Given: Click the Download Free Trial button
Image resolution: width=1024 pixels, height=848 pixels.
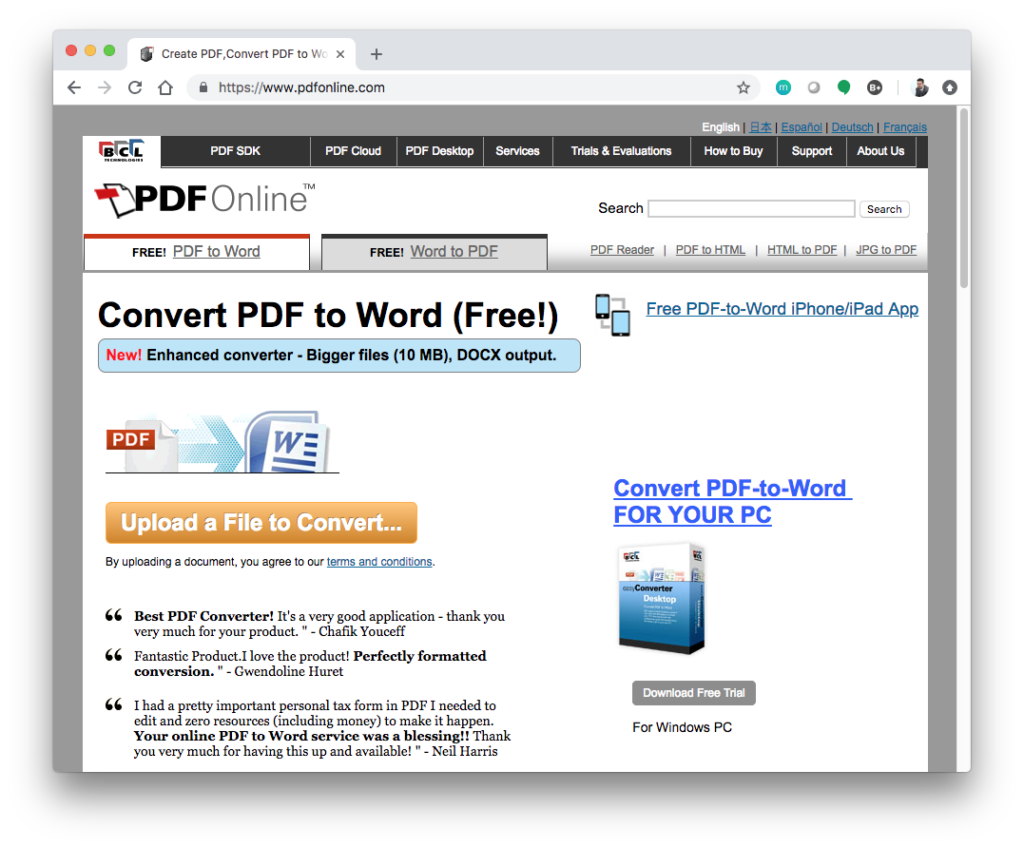Looking at the screenshot, I should [x=693, y=693].
